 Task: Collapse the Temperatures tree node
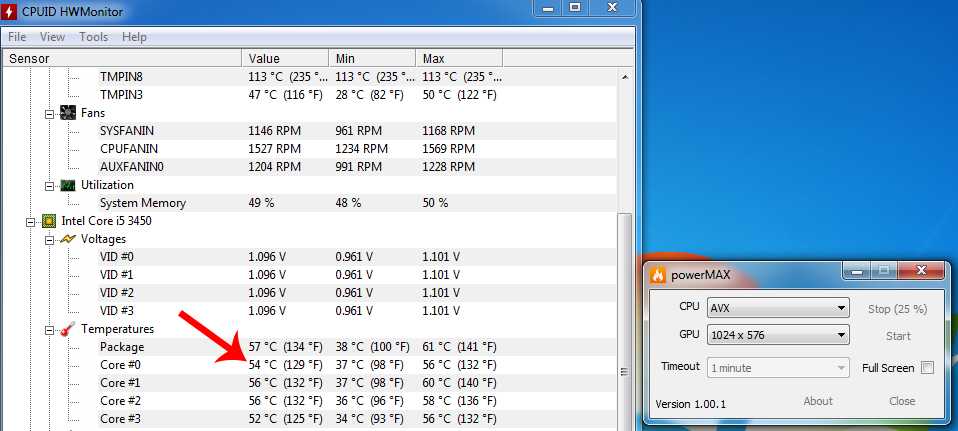[49, 330]
